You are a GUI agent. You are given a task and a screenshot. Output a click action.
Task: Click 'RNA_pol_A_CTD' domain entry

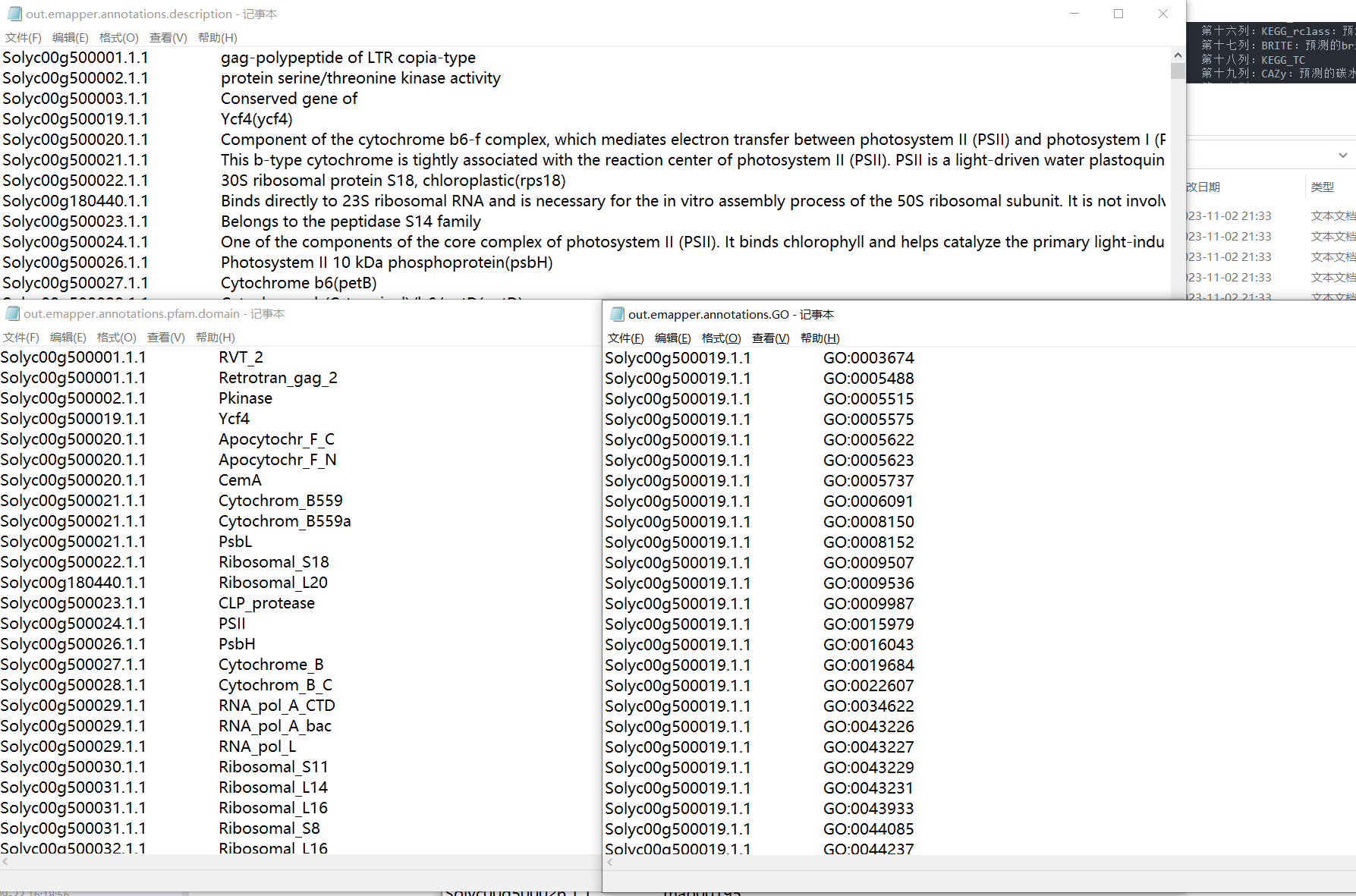[277, 706]
